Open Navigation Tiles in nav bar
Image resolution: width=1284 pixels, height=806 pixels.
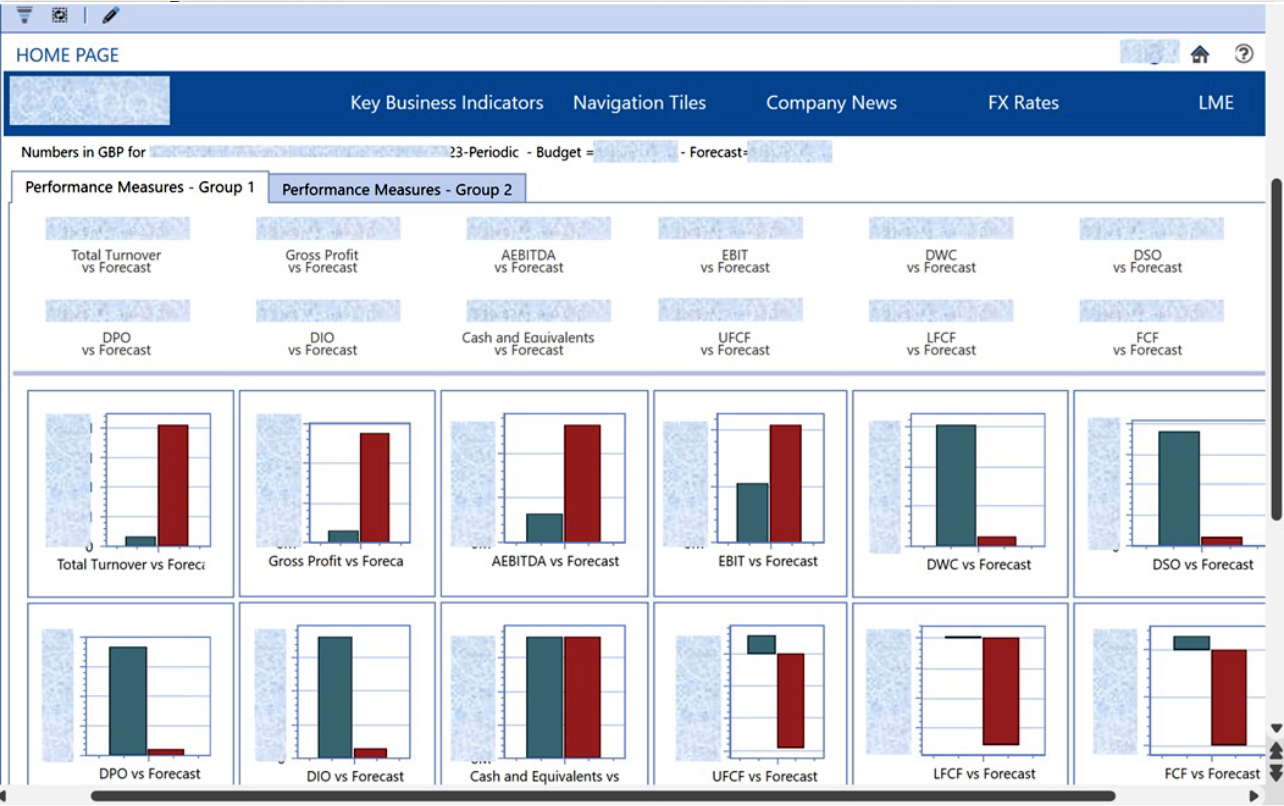coord(639,103)
